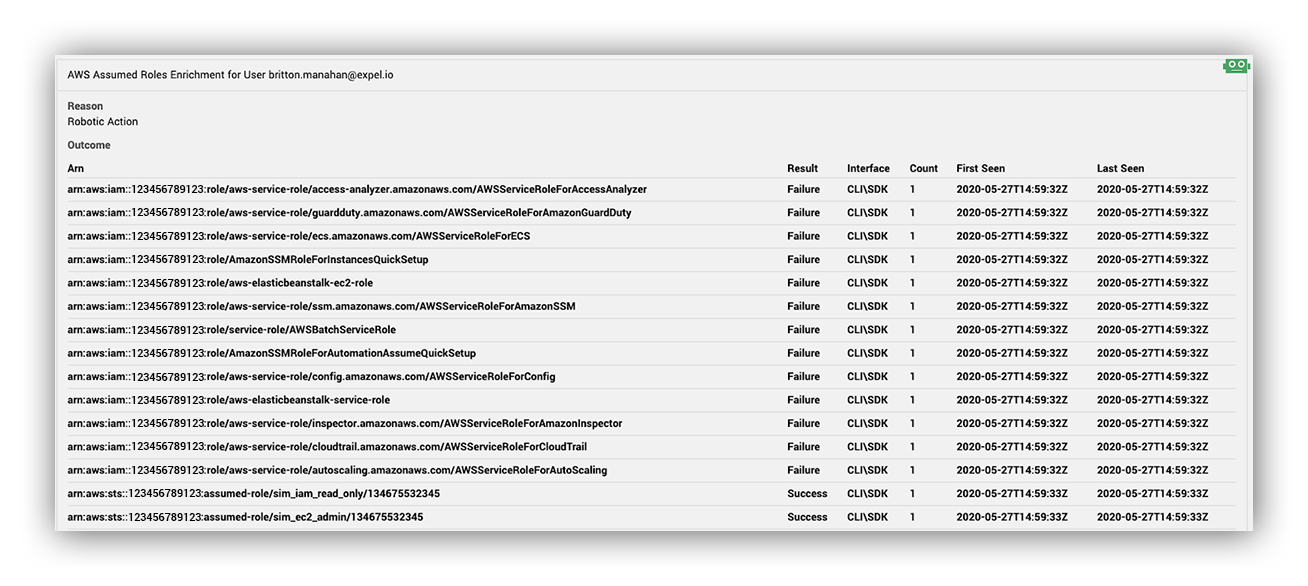Image resolution: width=1308 pixels, height=586 pixels.
Task: Click the Arn column header
Action: pos(76,169)
